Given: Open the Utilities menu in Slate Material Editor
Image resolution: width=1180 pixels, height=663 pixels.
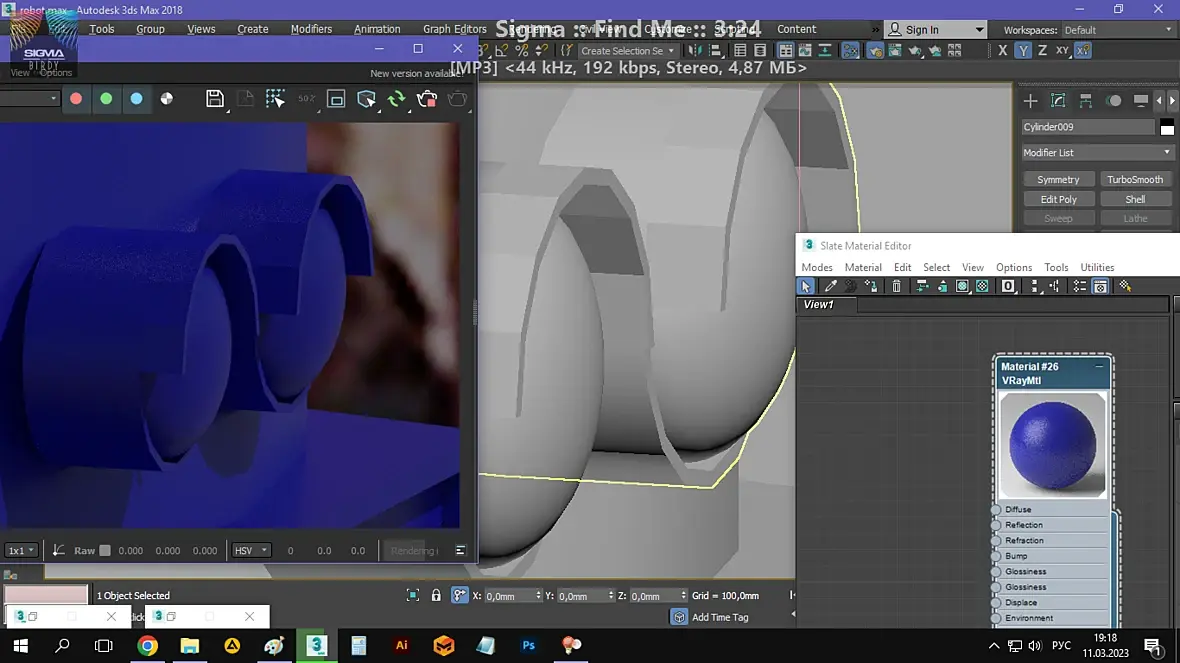Looking at the screenshot, I should click(1097, 267).
